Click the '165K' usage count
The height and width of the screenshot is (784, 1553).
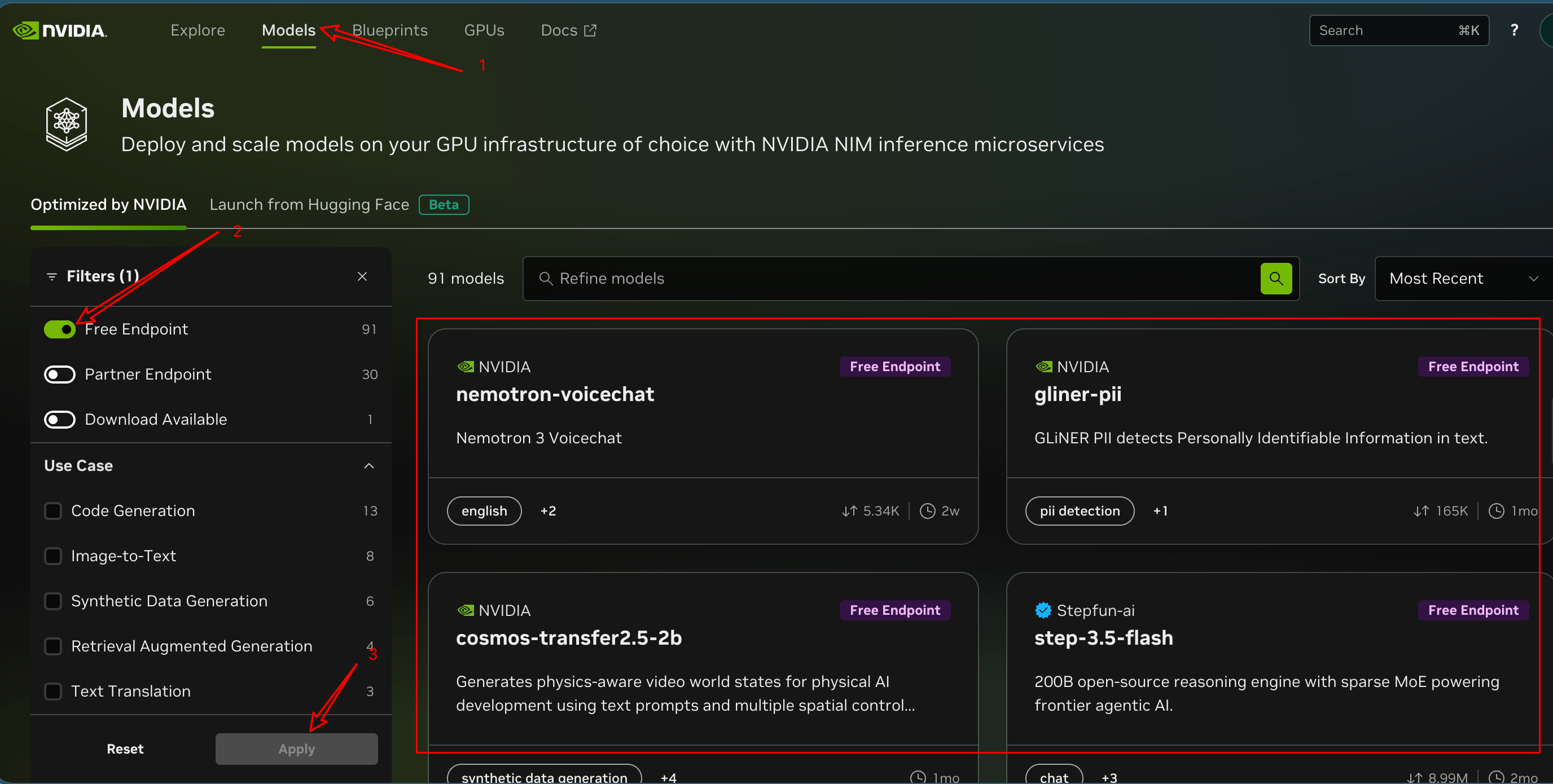coord(1452,511)
